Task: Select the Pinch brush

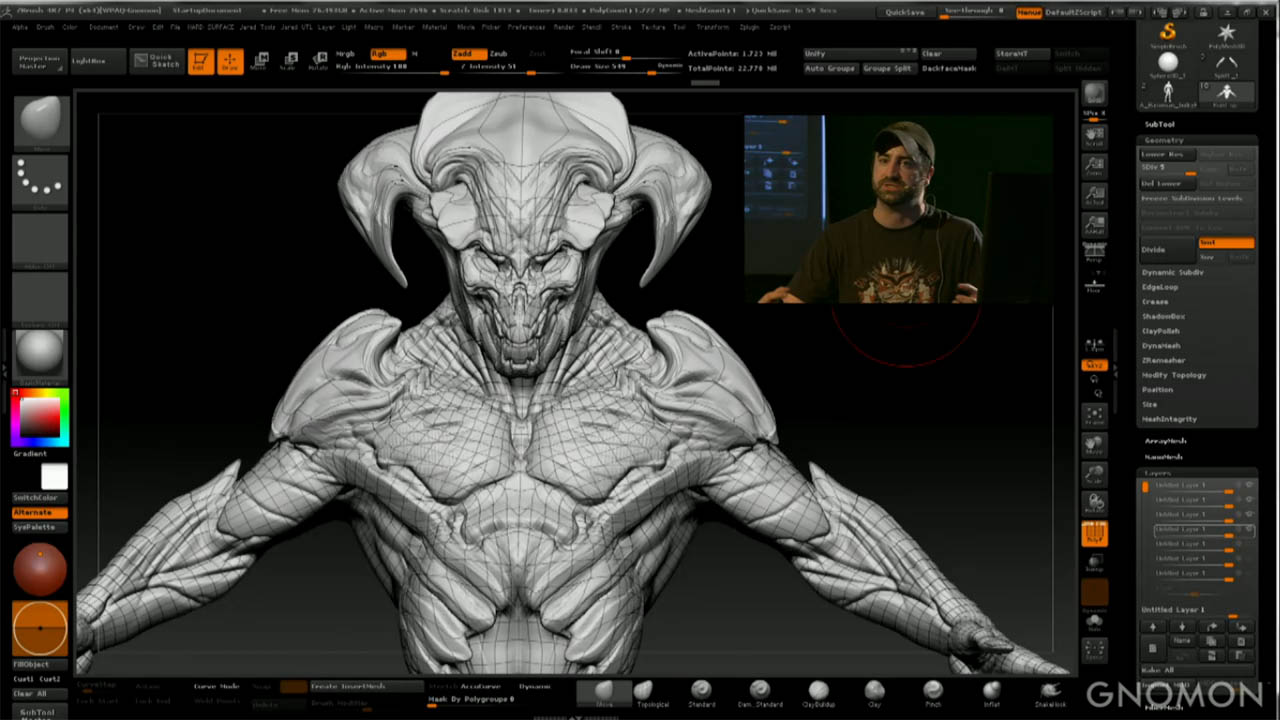Action: pos(933,693)
